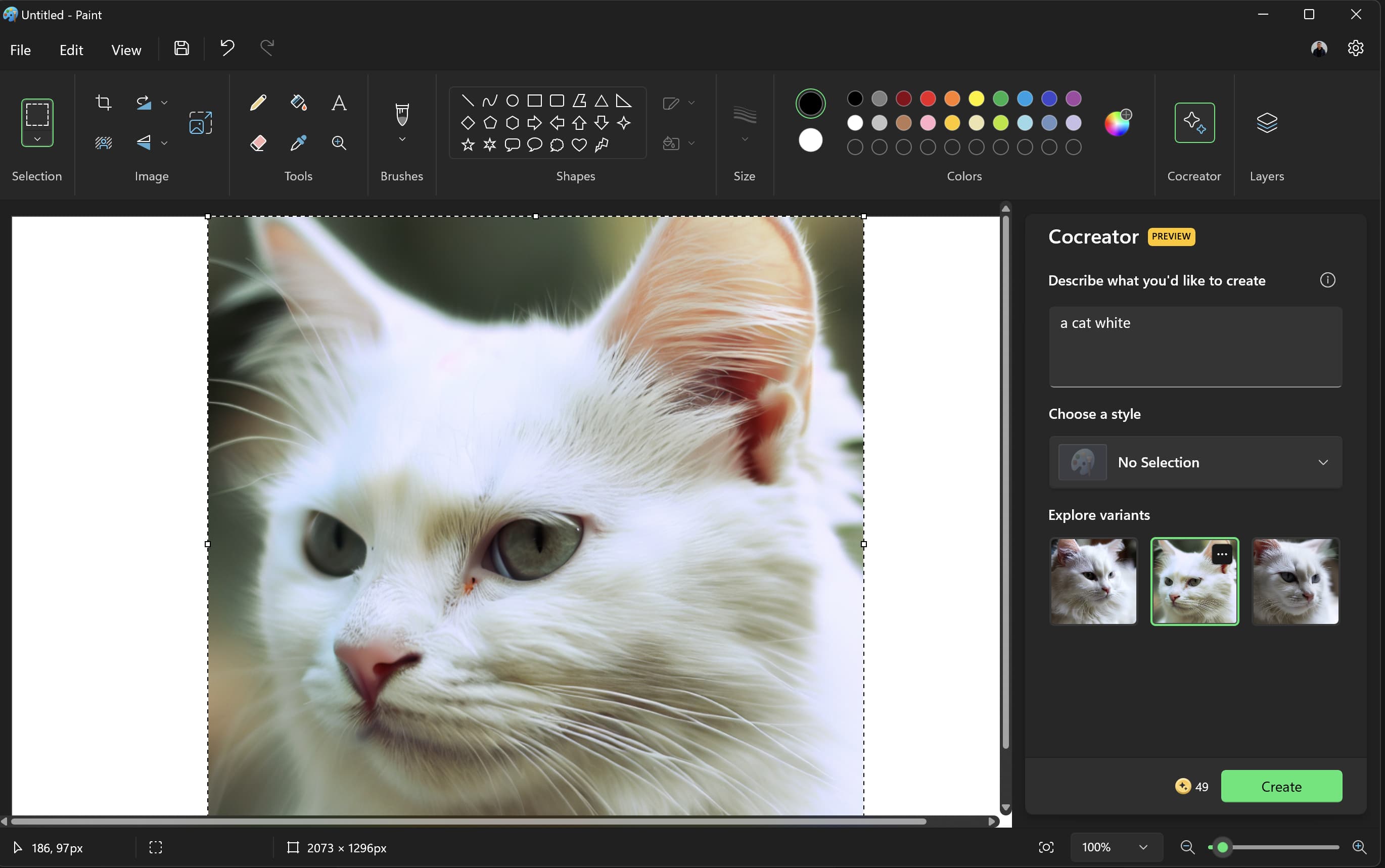This screenshot has width=1385, height=868.
Task: Open Paint settings via gear icon
Action: [1355, 49]
